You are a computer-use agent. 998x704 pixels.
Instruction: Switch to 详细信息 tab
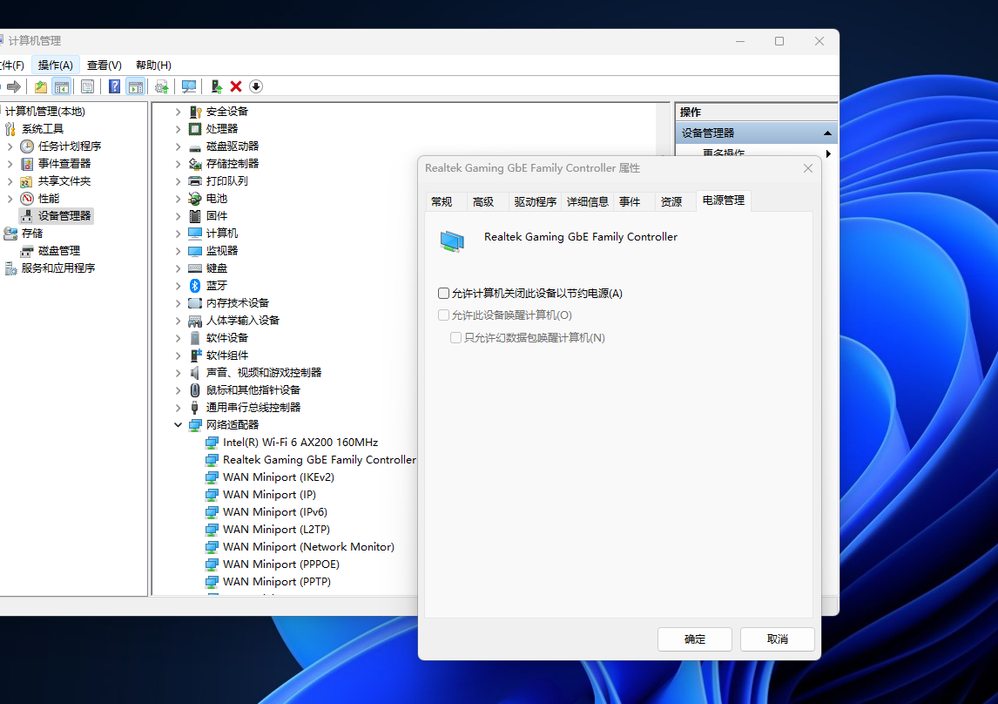[587, 202]
